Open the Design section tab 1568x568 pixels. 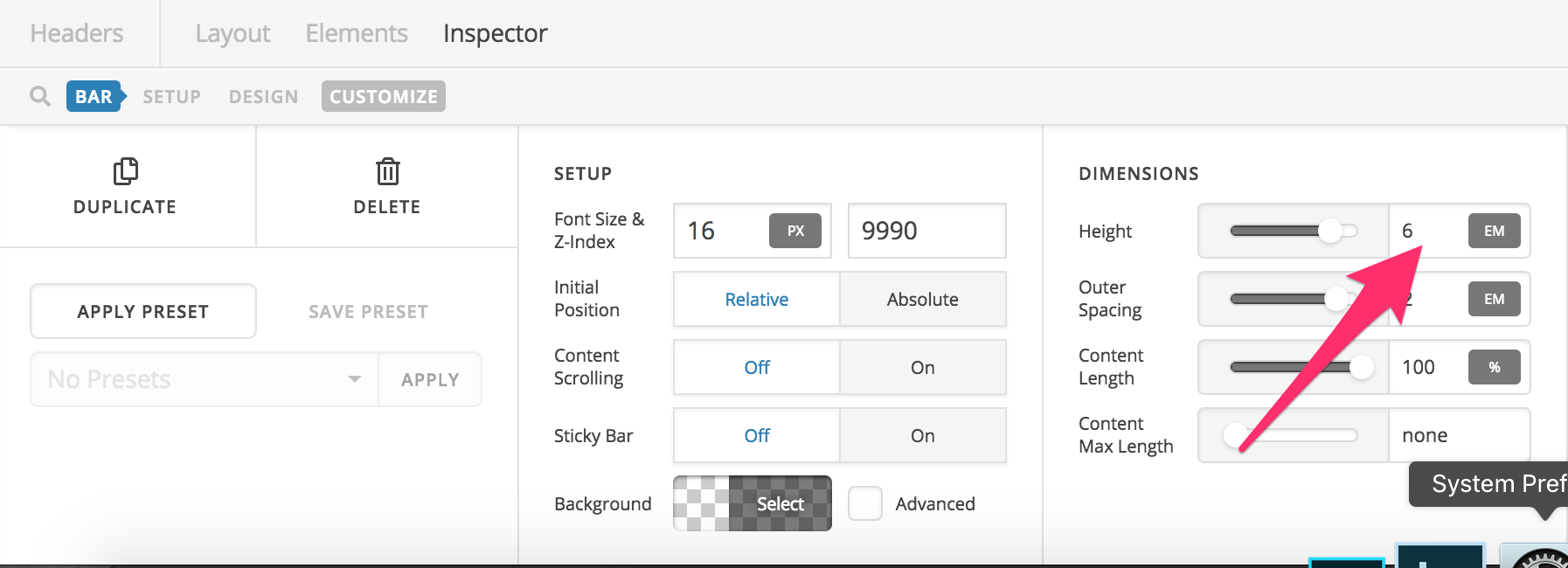tap(263, 96)
